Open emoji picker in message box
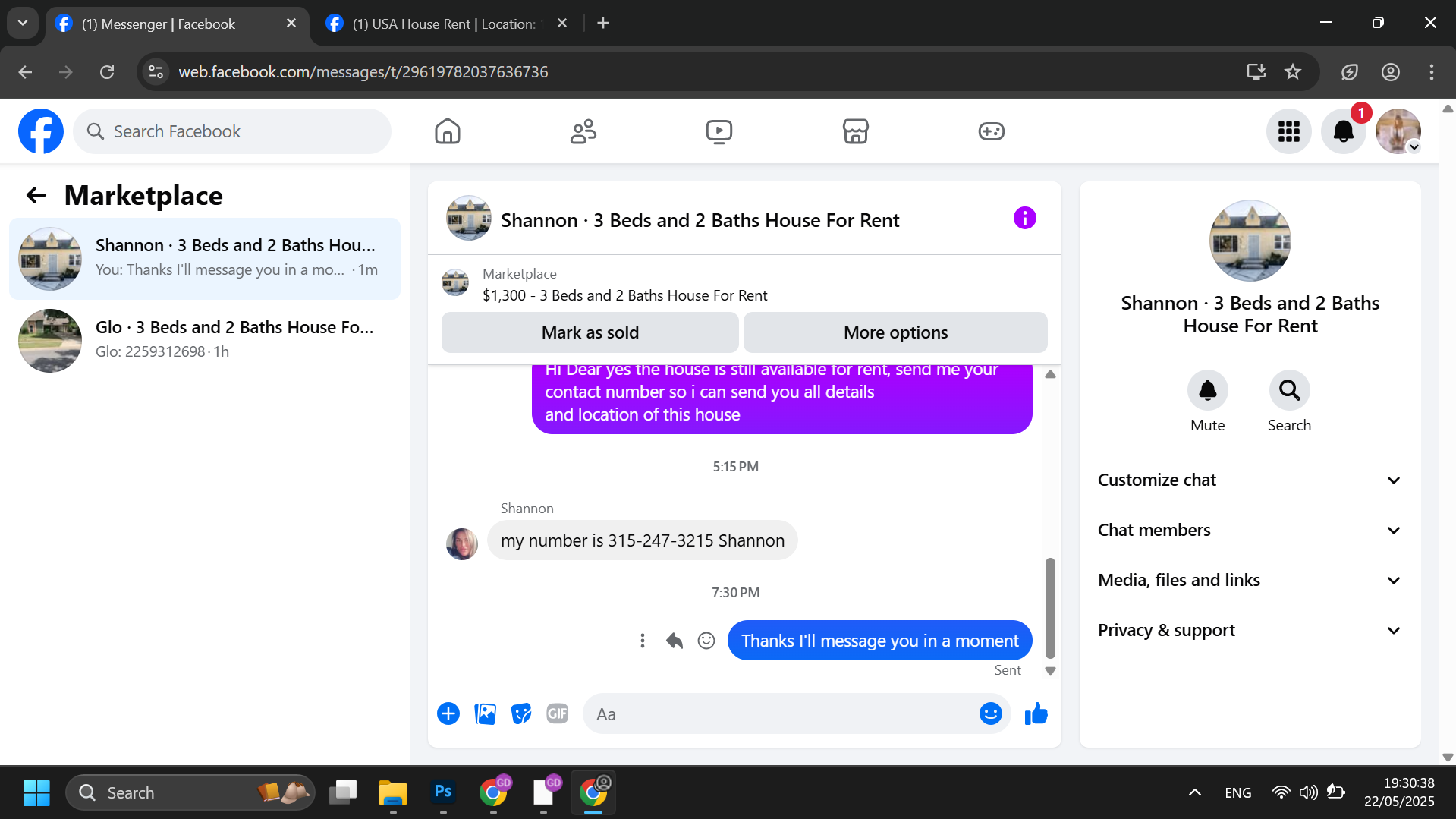The width and height of the screenshot is (1456, 819). click(x=990, y=713)
